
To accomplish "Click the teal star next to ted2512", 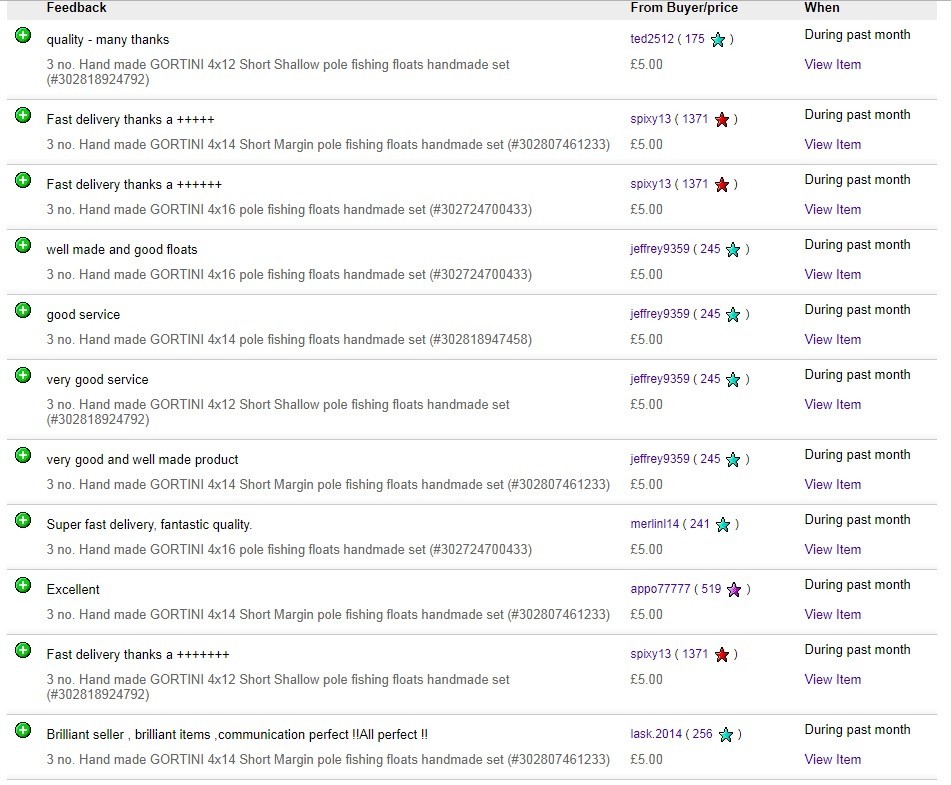I will [717, 40].
